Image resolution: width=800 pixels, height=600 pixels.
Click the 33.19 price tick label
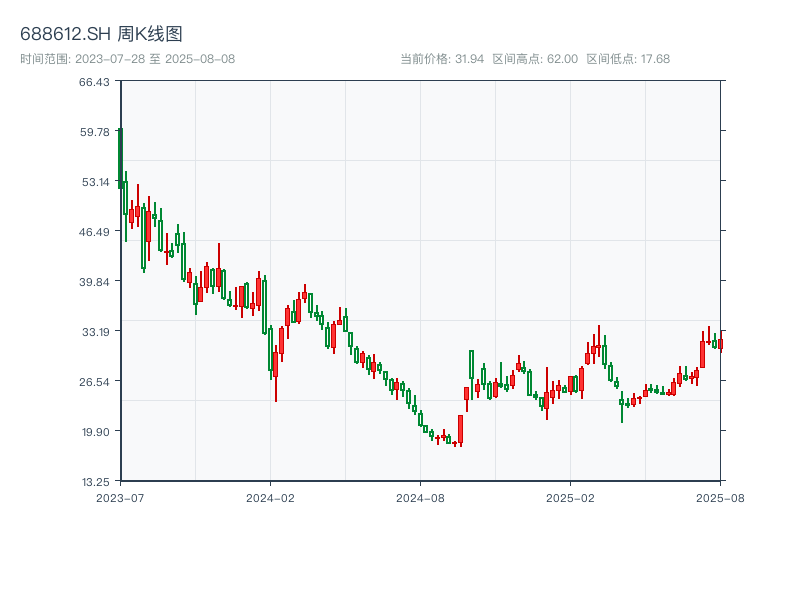click(x=96, y=332)
